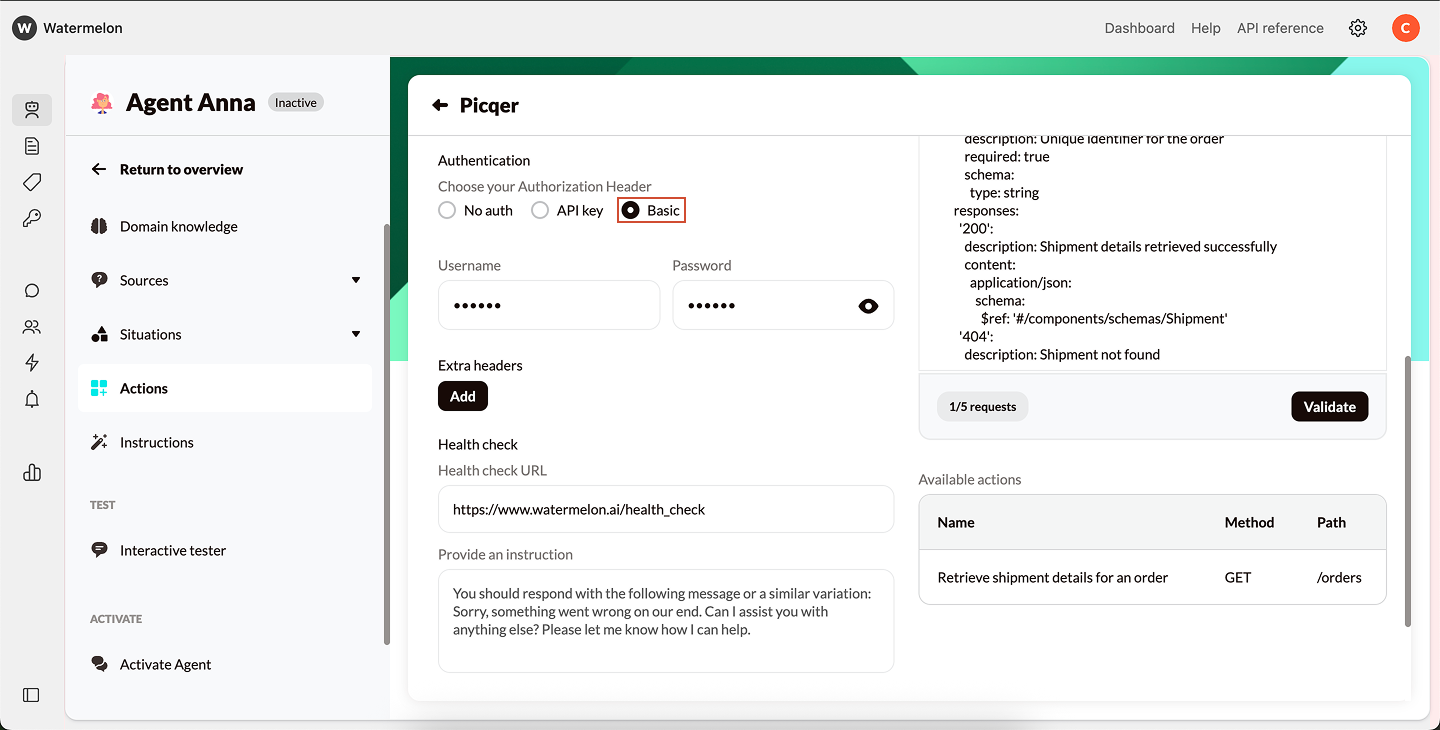Choose API key as authorization header
Screen dimensions: 1440x730
[x=540, y=210]
